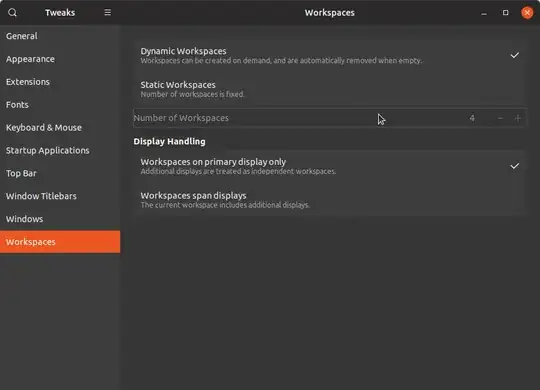Open the Appearance section

coord(60,59)
